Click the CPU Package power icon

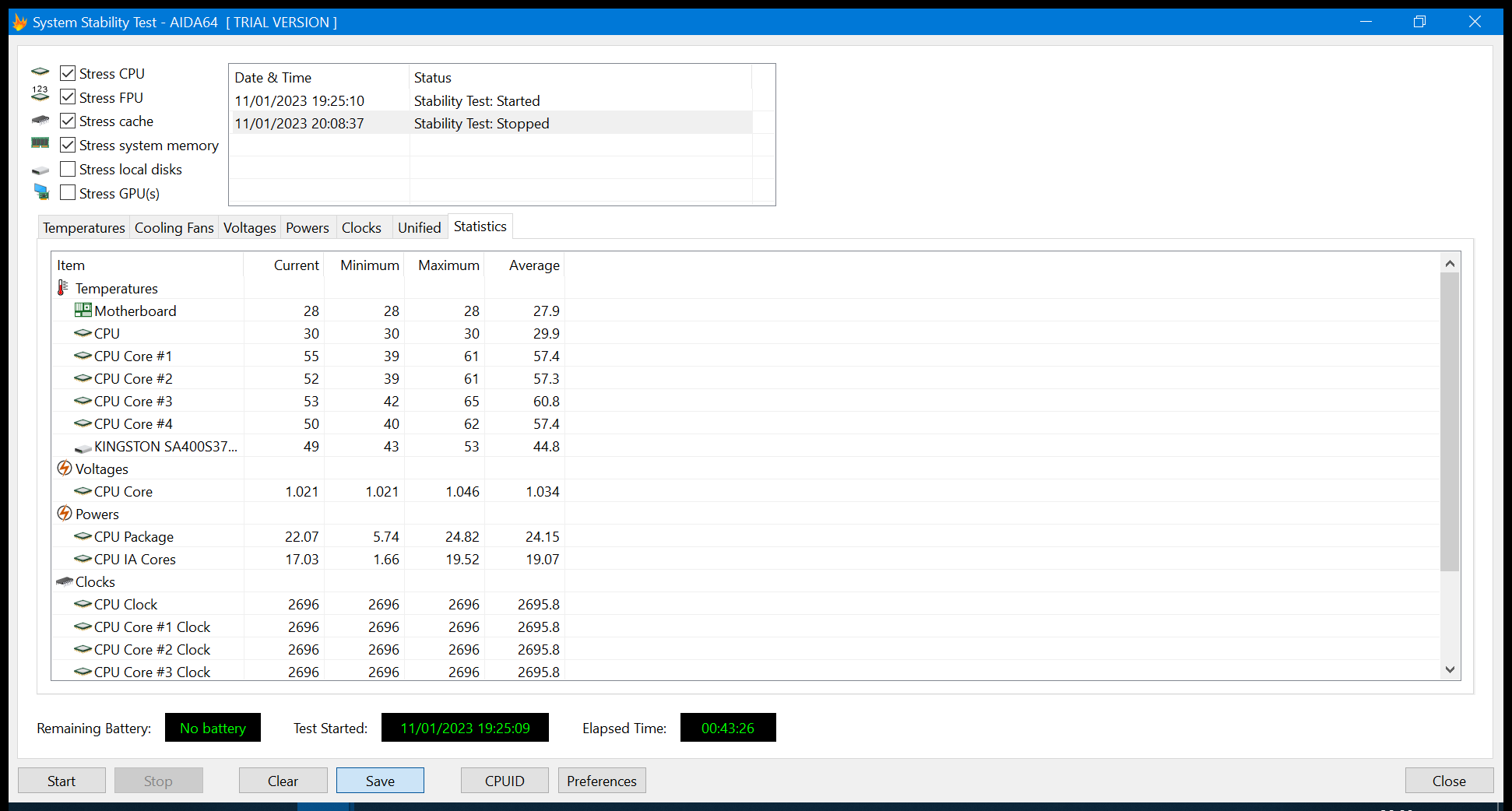[83, 536]
